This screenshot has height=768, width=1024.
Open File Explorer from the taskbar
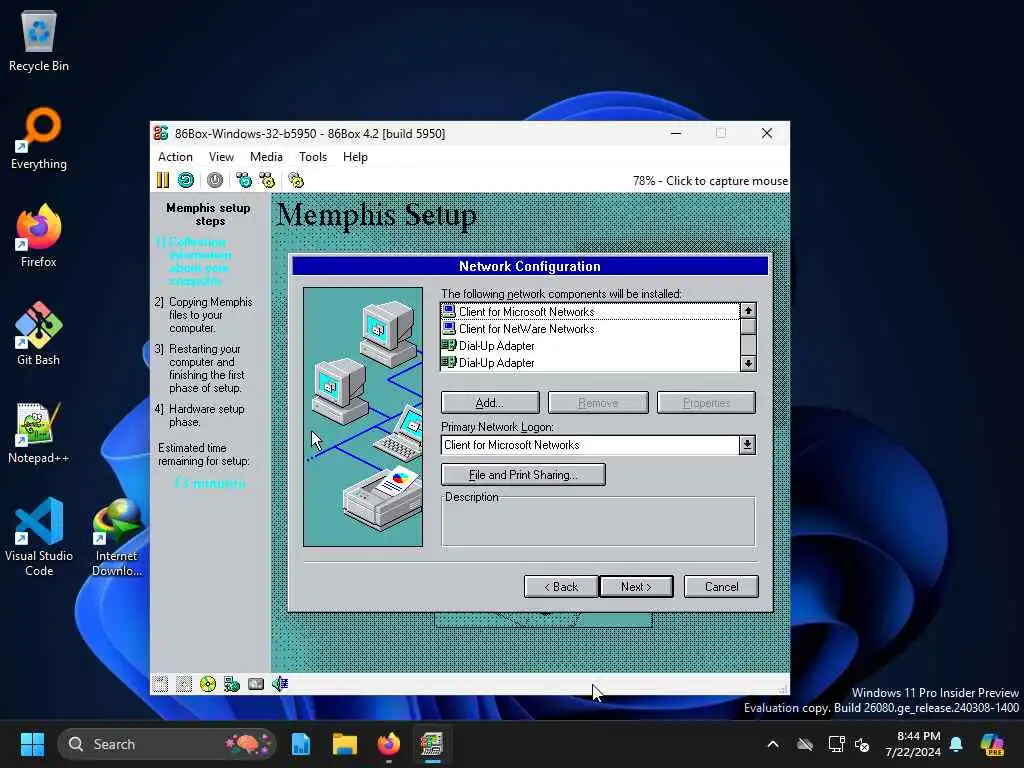tap(344, 744)
